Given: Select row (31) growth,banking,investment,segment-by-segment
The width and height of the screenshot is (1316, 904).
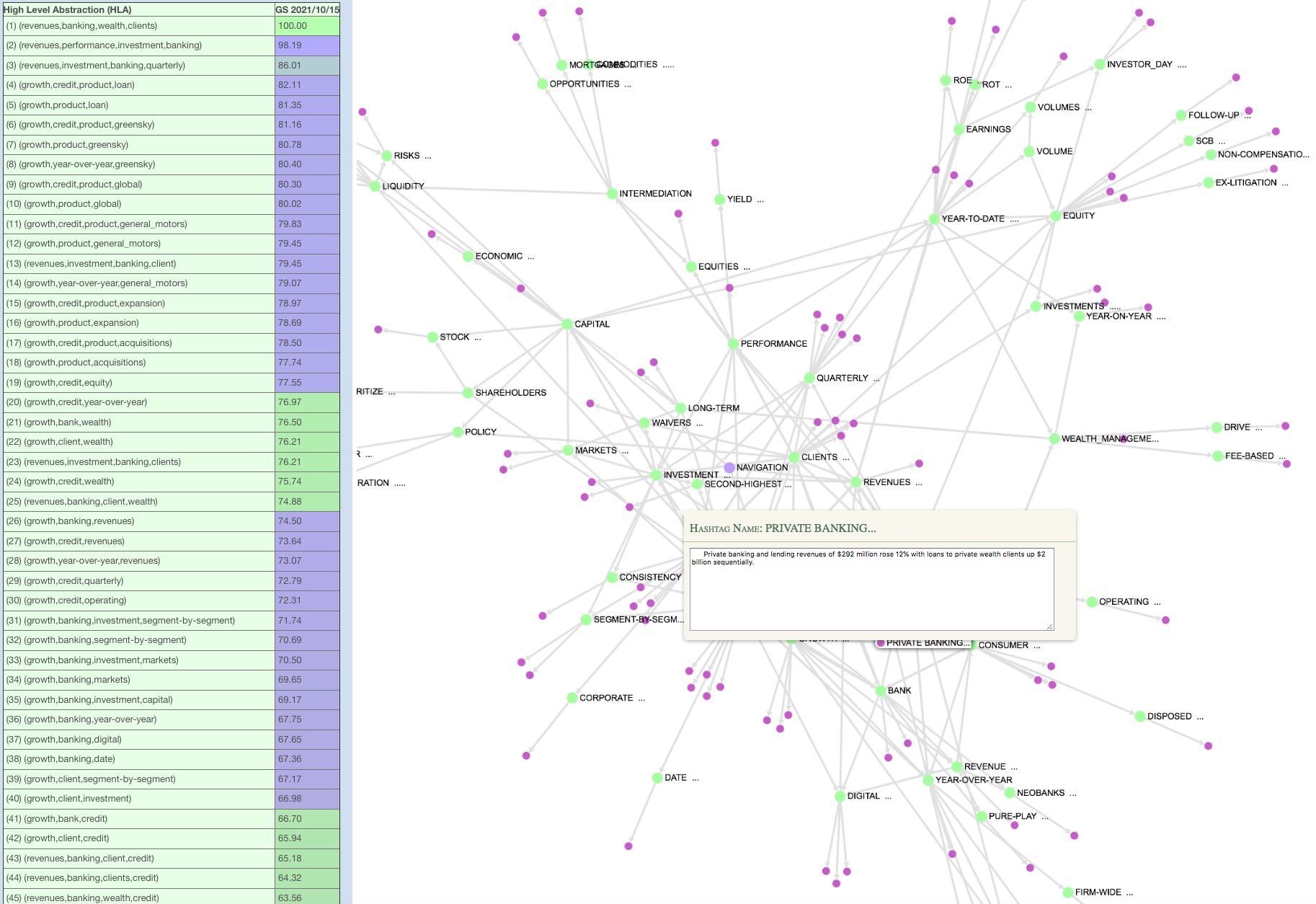Looking at the screenshot, I should (138, 621).
